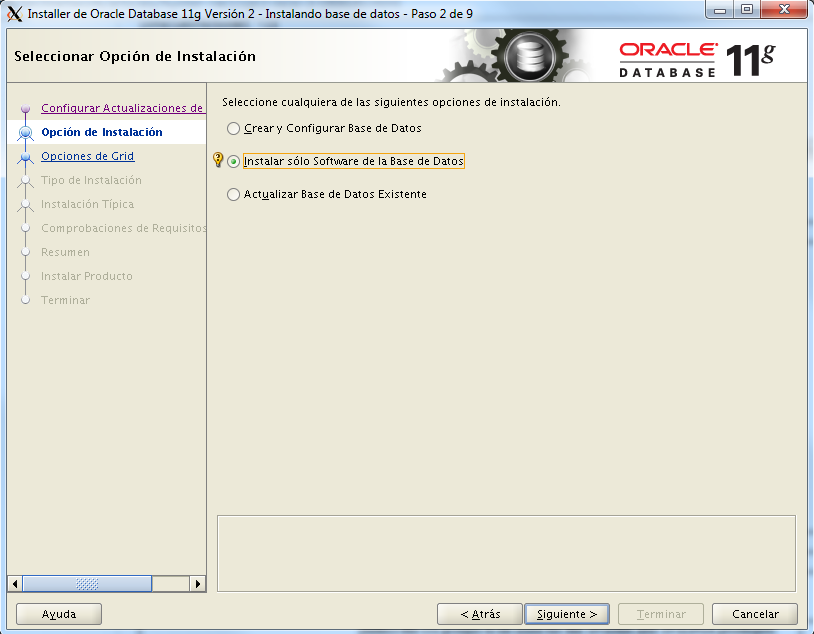The height and width of the screenshot is (634, 814).
Task: Click the right arrow of the horizontal scrollbar
Action: pyautogui.click(x=198, y=583)
